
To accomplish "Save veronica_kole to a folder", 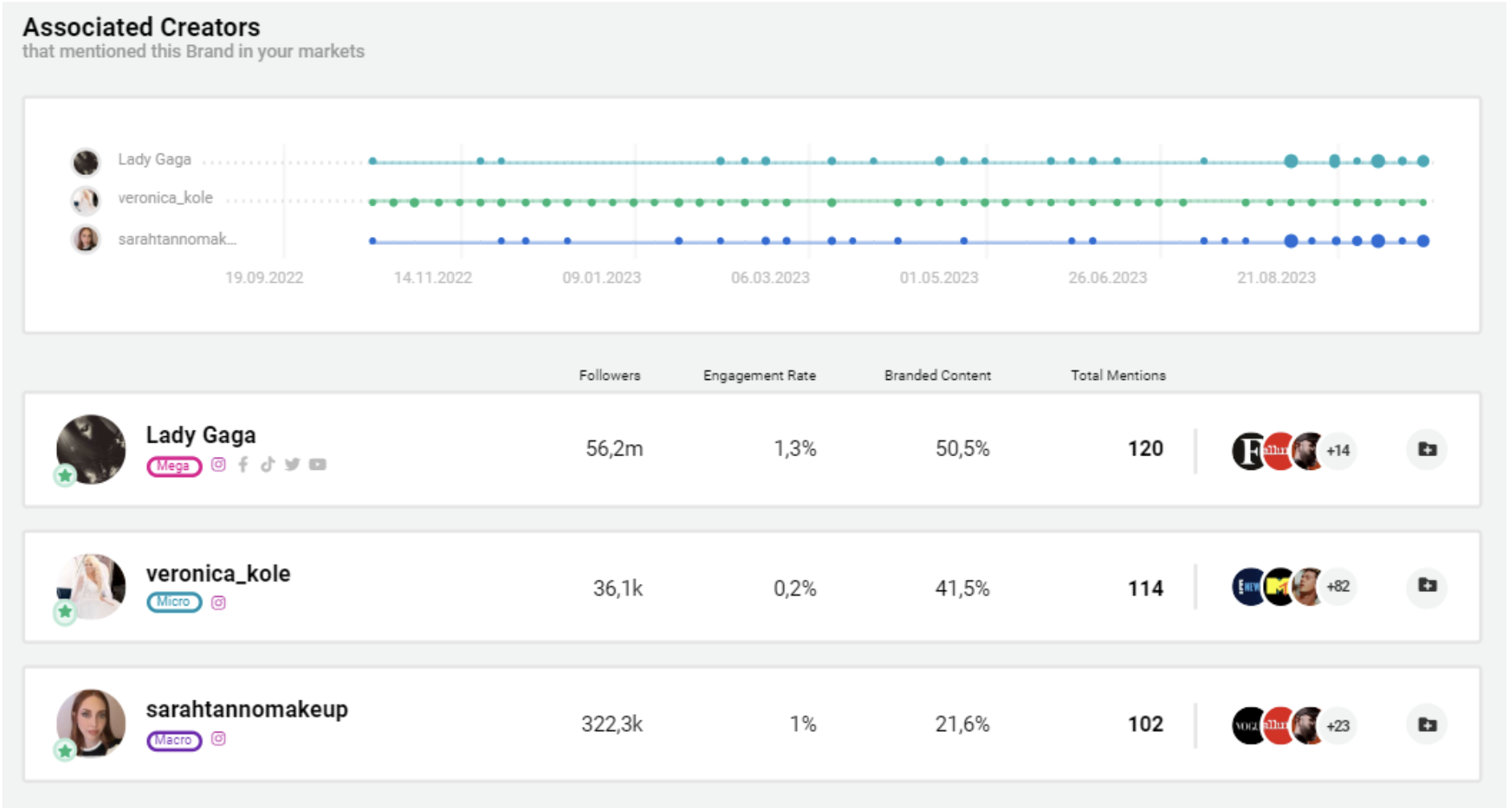I will click(x=1427, y=586).
